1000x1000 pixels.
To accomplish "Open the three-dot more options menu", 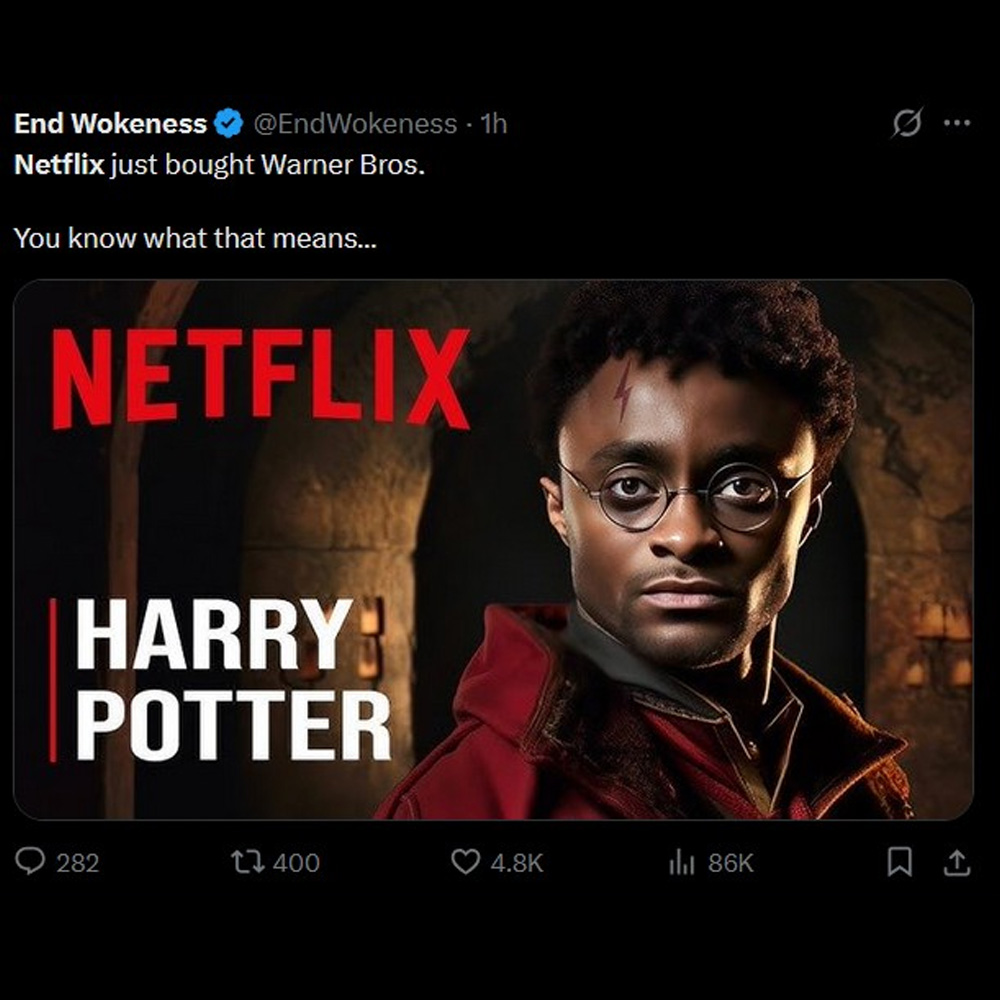I will pyautogui.click(x=957, y=123).
